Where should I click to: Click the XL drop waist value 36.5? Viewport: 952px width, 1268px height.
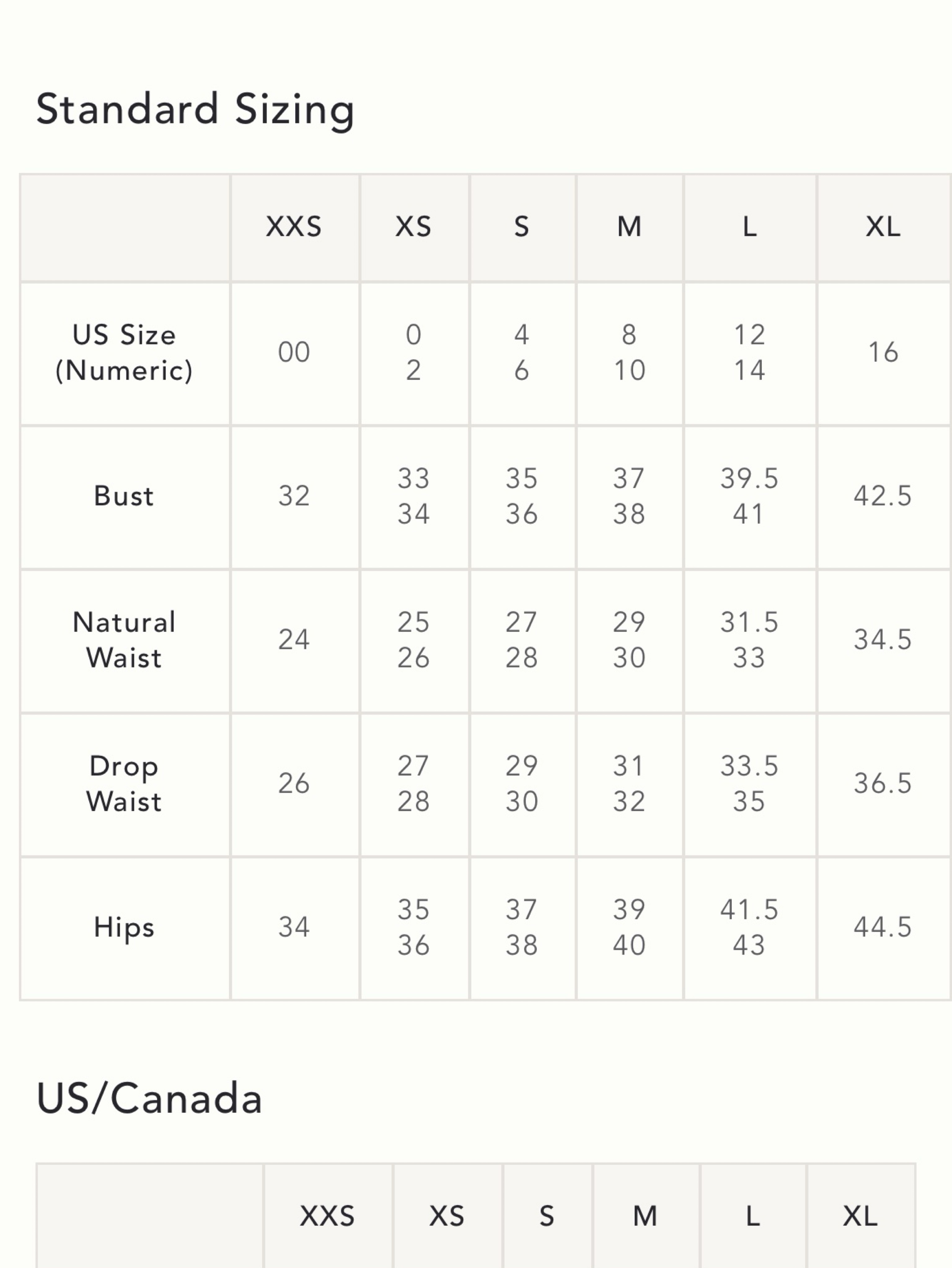pyautogui.click(x=883, y=783)
